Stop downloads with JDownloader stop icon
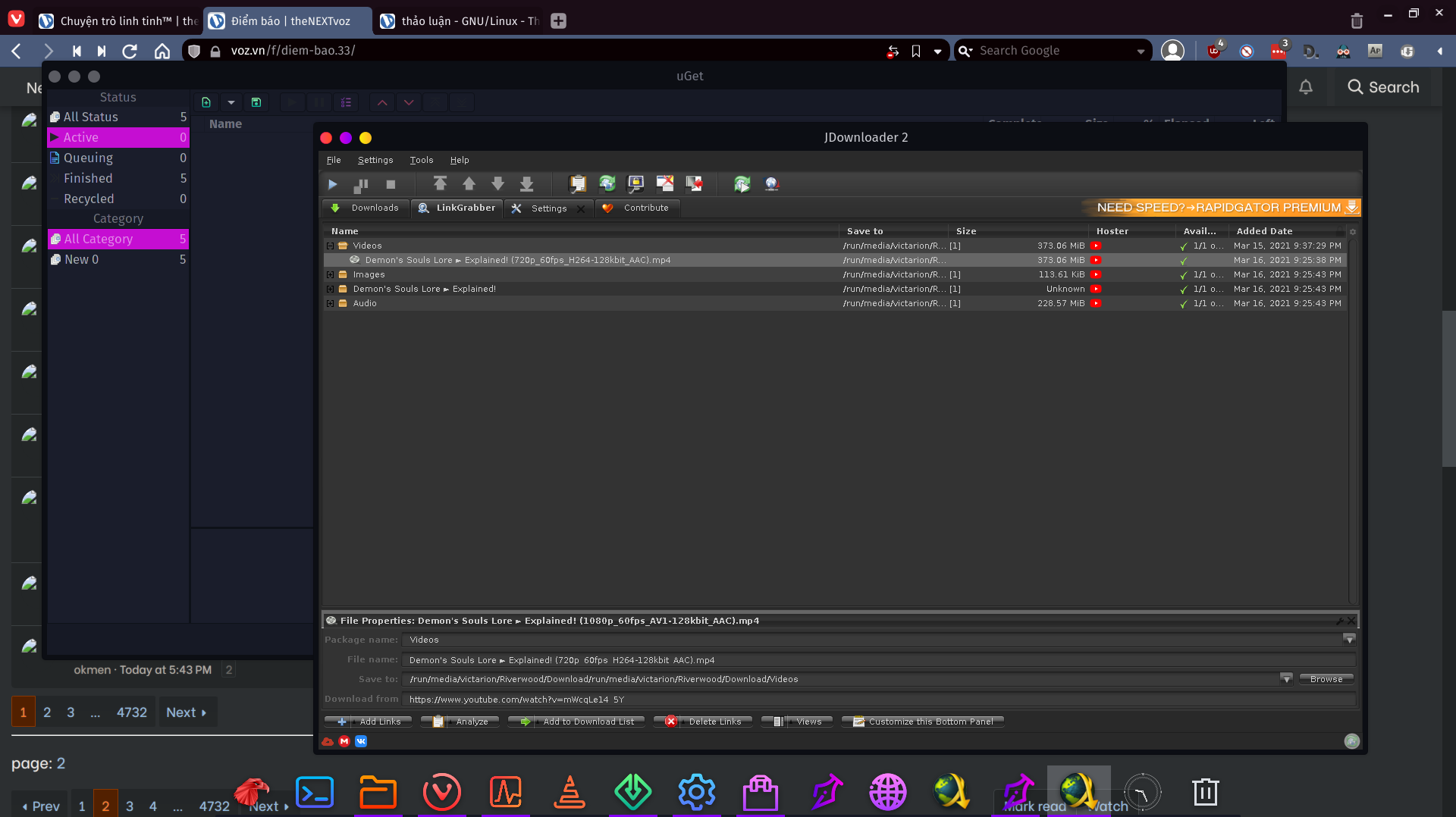This screenshot has height=817, width=1456. [x=391, y=184]
